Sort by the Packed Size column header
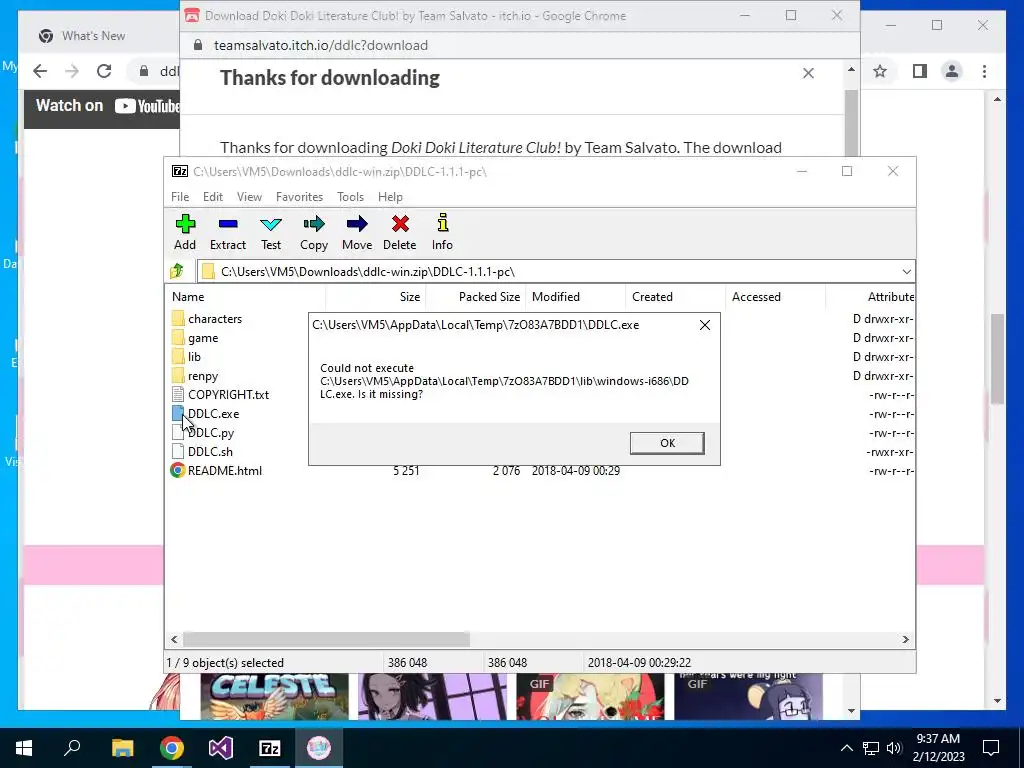Image resolution: width=1024 pixels, height=768 pixels. click(475, 296)
